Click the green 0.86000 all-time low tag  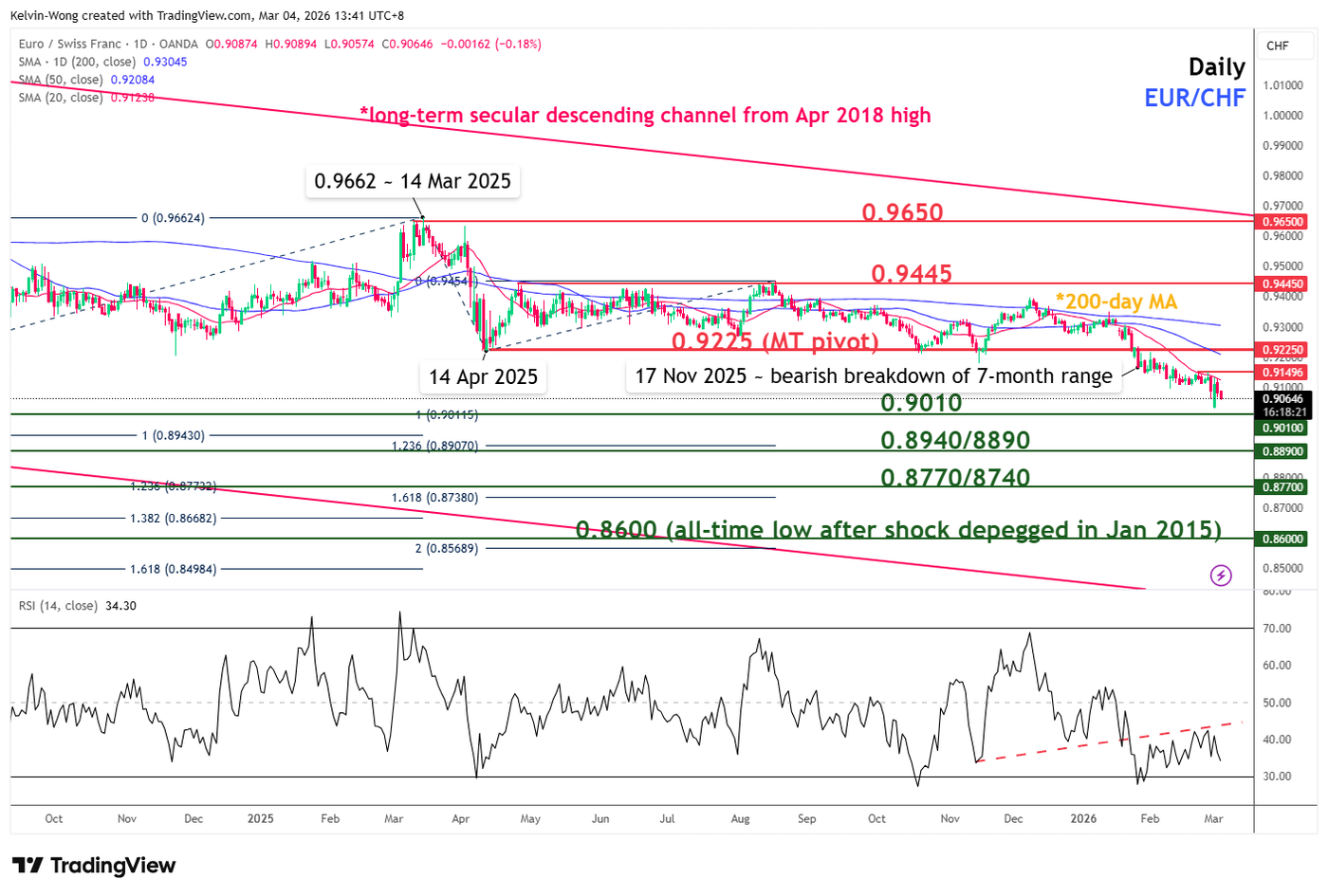[x=1285, y=537]
